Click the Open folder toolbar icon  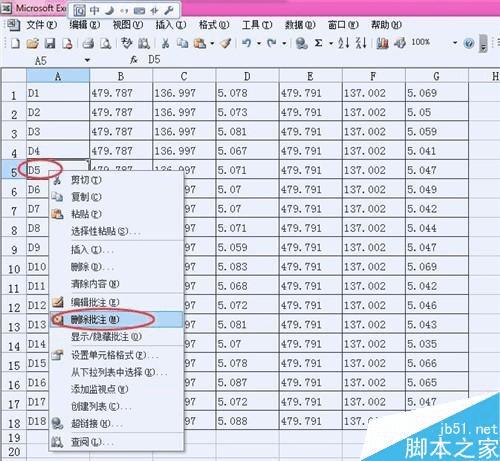[32, 43]
